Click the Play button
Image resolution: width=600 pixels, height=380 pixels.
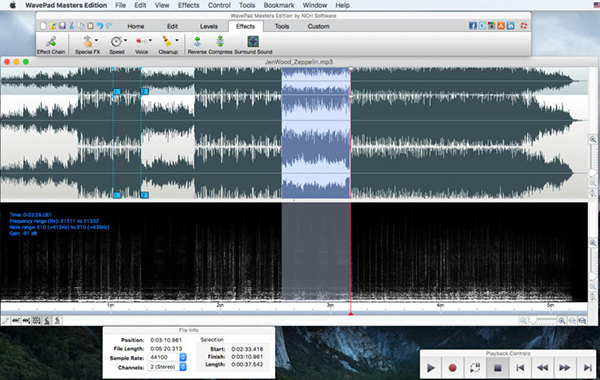[431, 367]
